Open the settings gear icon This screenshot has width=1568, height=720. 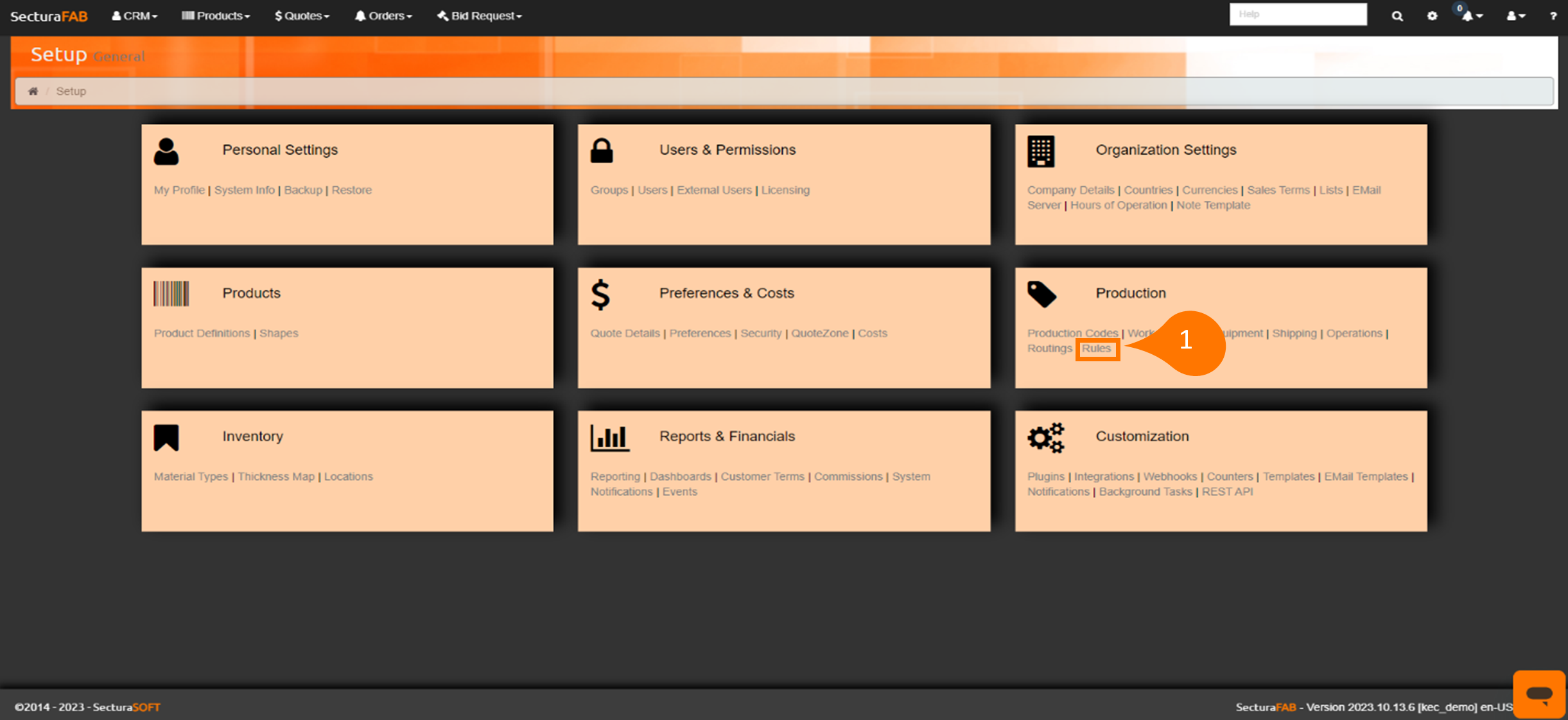[x=1432, y=16]
